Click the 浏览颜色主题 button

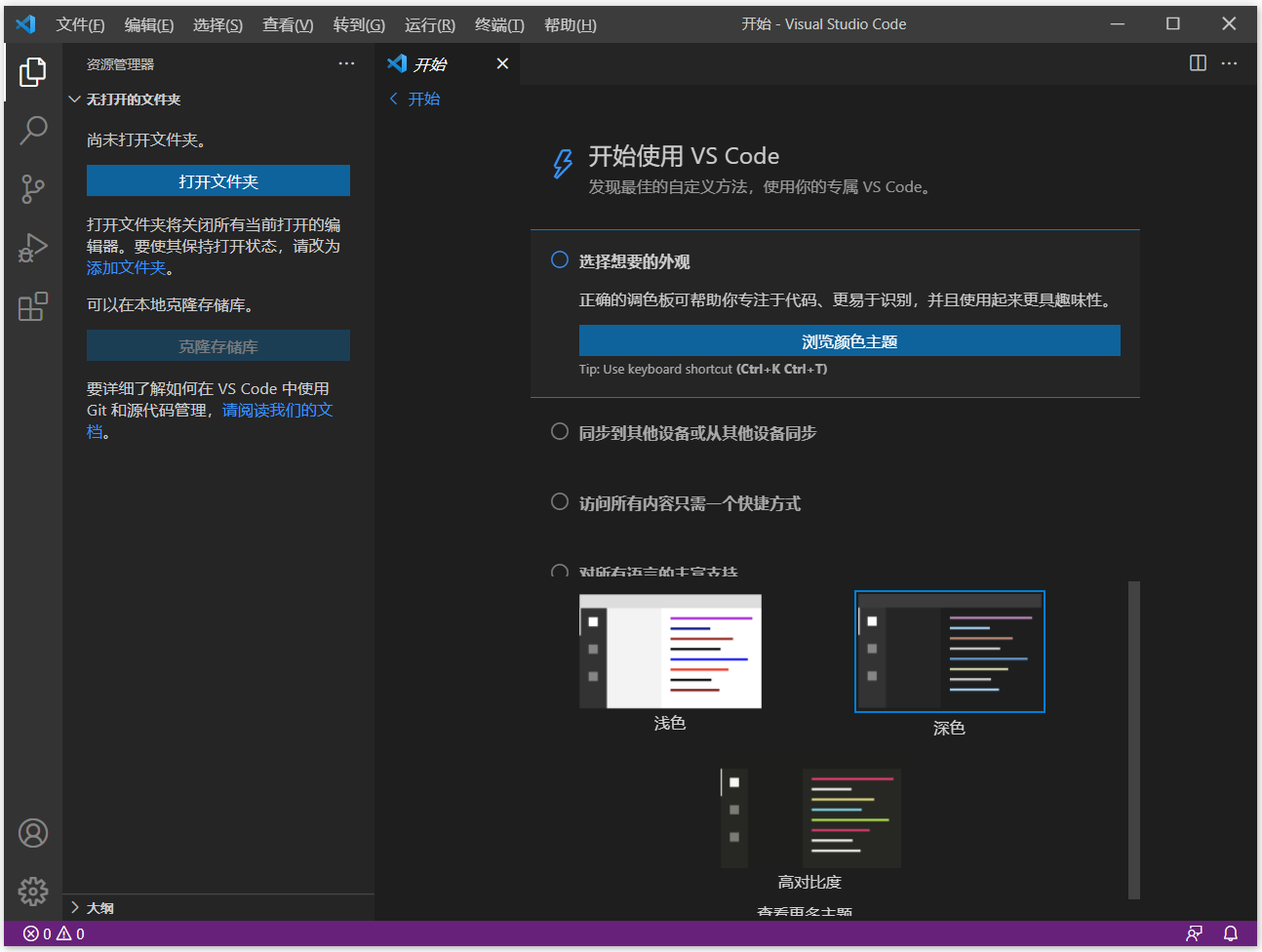(849, 340)
